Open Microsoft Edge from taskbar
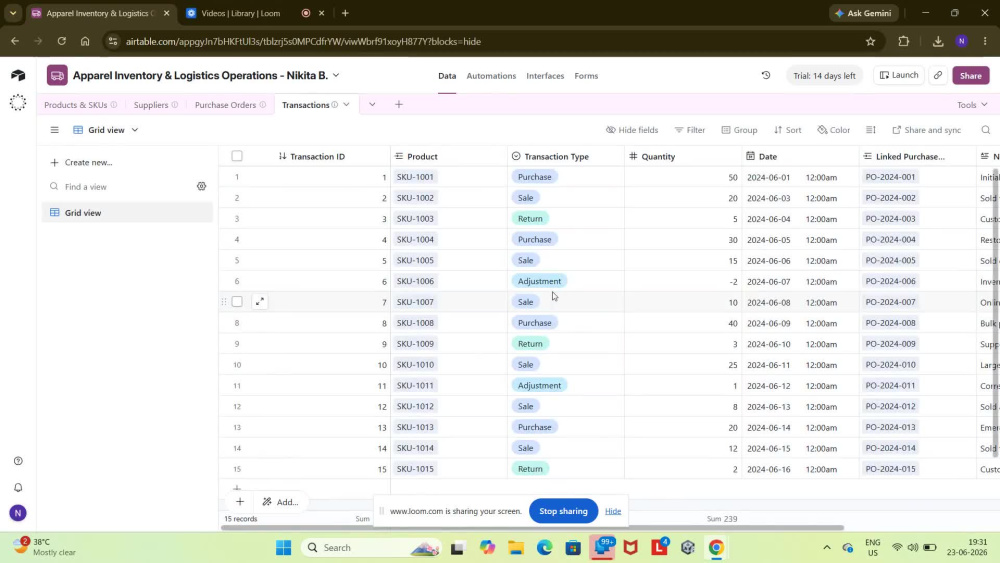This screenshot has width=1000, height=563. coord(544,548)
